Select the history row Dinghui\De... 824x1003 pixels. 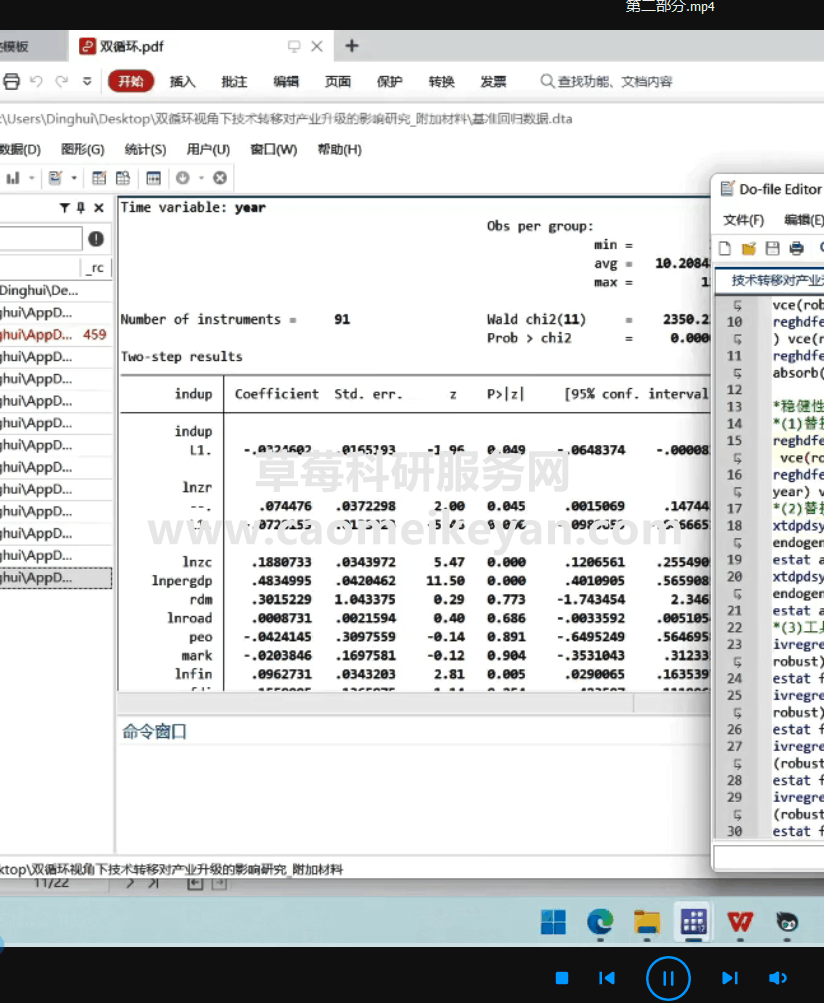coord(56,290)
